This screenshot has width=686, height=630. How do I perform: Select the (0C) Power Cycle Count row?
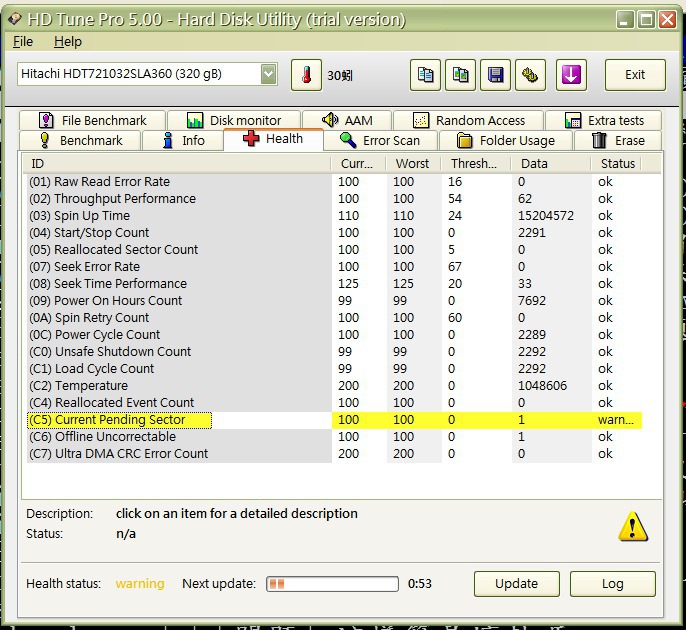click(334, 335)
